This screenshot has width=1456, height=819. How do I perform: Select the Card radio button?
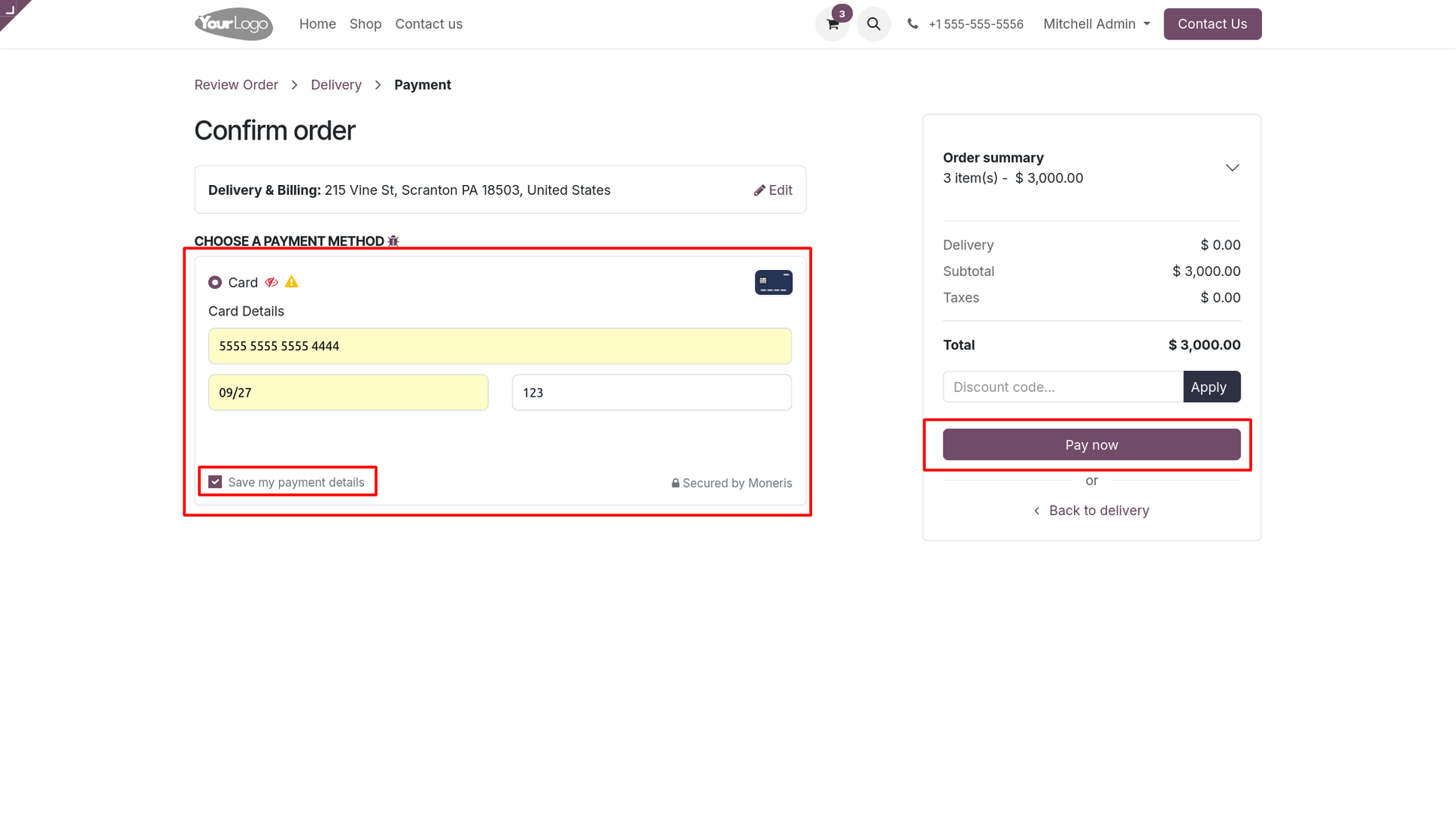[x=215, y=282]
